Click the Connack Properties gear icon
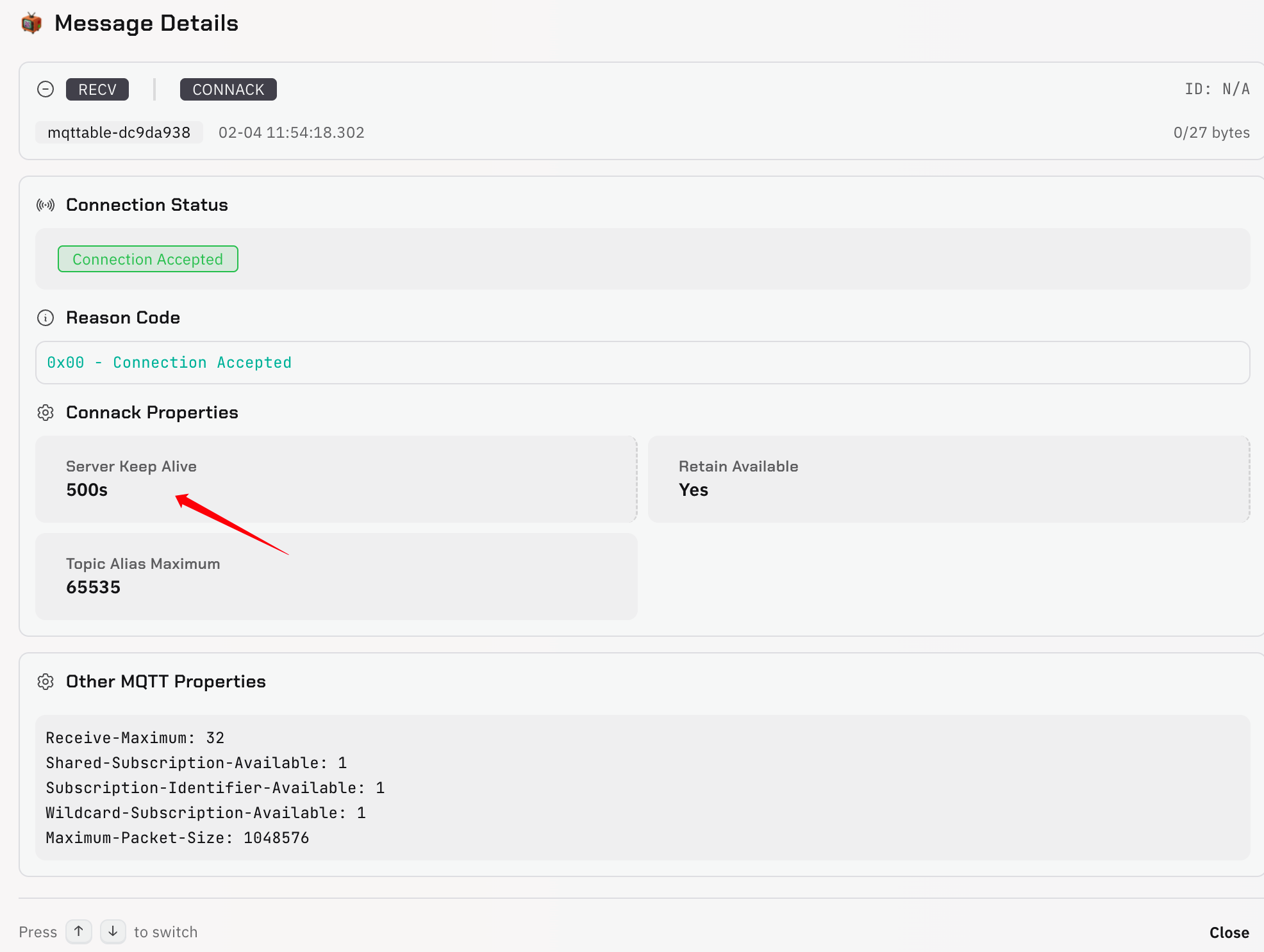The height and width of the screenshot is (952, 1264). 46,413
